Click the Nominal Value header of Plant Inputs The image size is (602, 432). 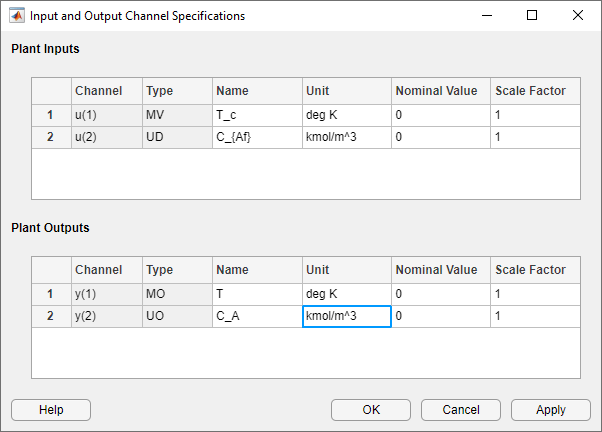click(441, 91)
